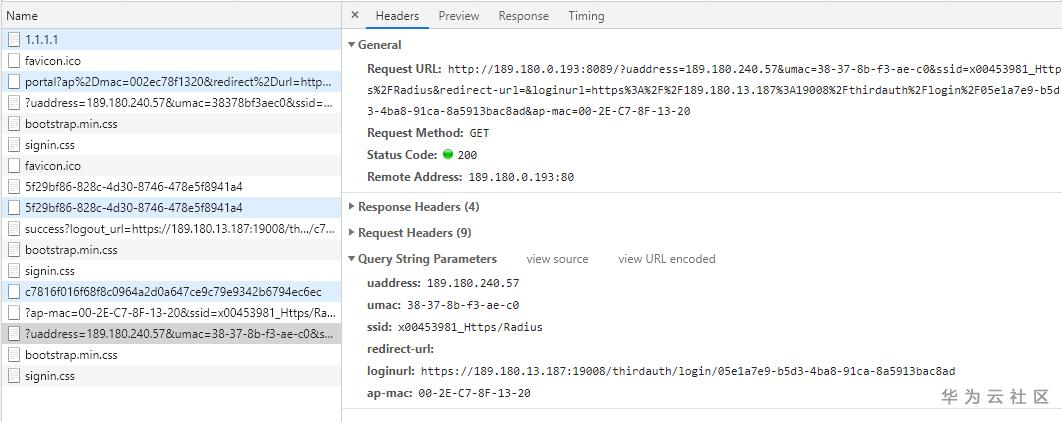Collapse the General section
The height and width of the screenshot is (422, 1062).
[351, 45]
